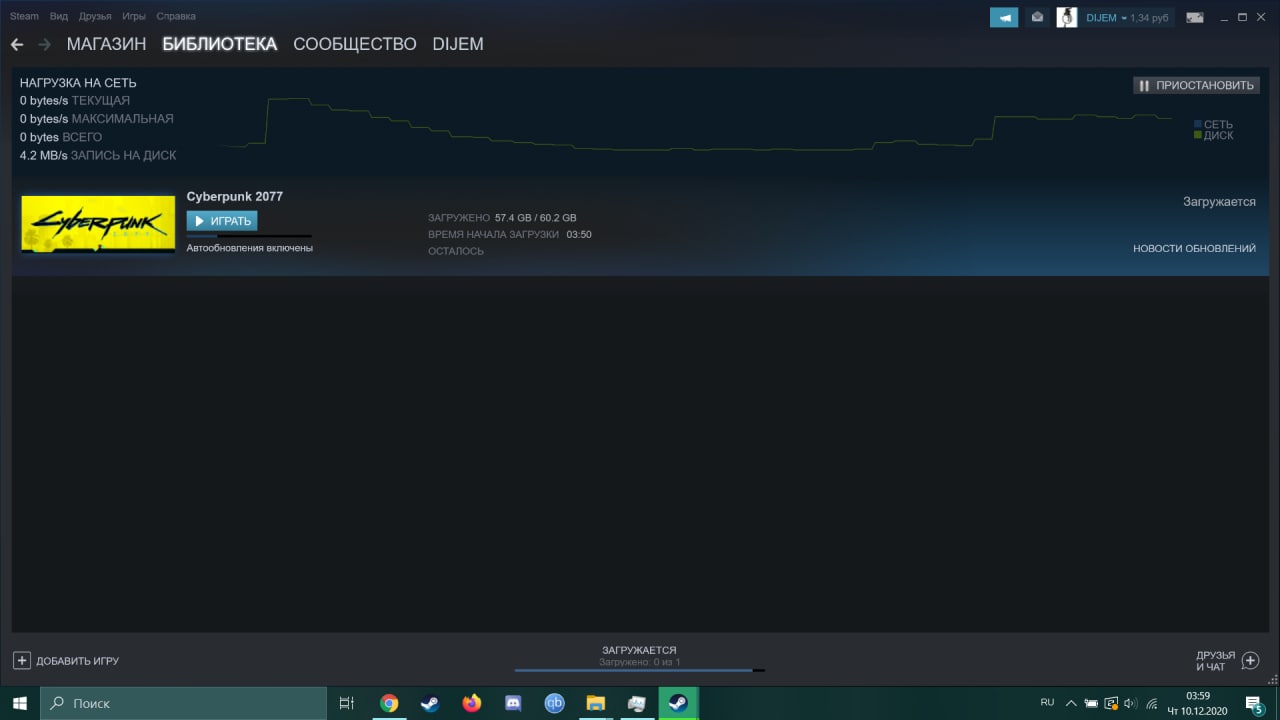Open Firefox from the taskbar
The height and width of the screenshot is (720, 1280).
pos(471,703)
